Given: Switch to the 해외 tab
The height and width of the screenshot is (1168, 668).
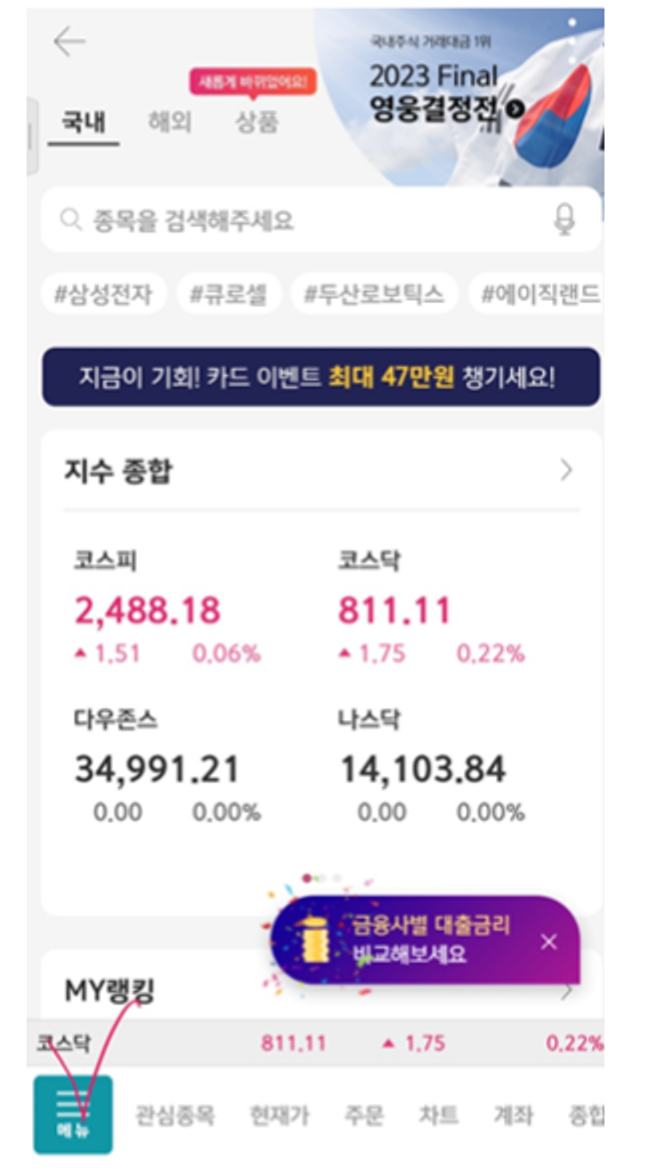Looking at the screenshot, I should [x=170, y=121].
